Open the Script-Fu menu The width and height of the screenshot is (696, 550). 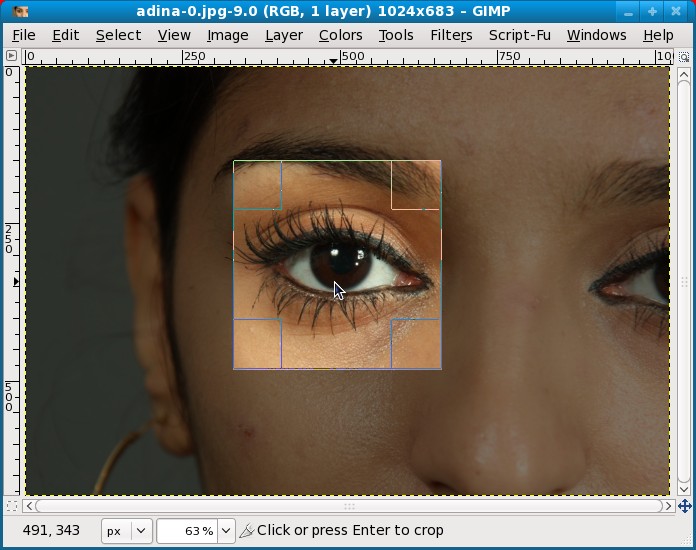tap(519, 35)
